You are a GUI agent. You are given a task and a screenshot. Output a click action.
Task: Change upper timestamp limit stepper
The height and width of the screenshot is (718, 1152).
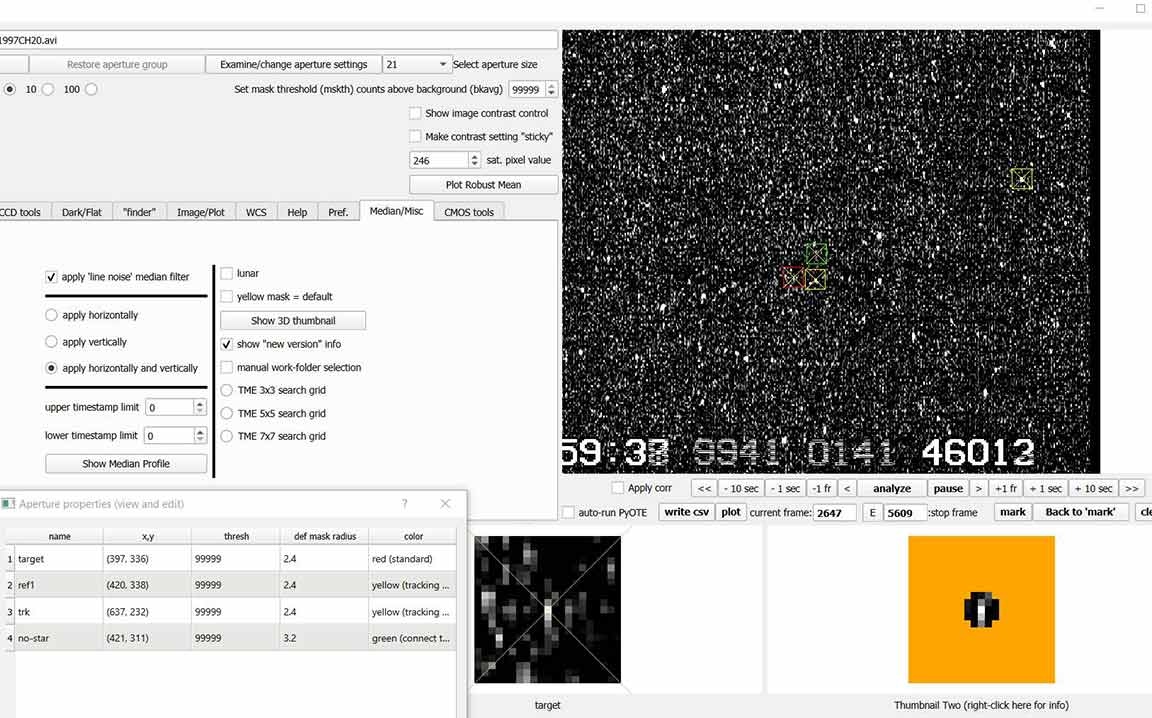200,407
